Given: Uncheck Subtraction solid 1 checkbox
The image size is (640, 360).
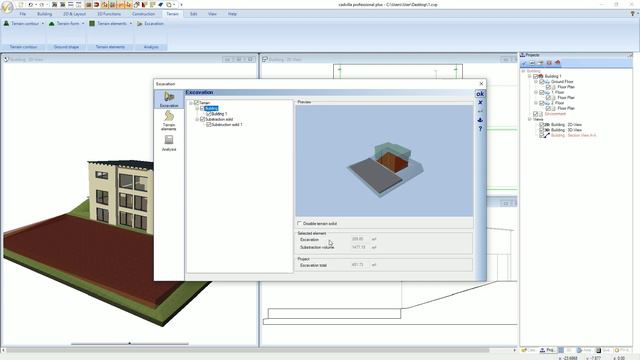Looking at the screenshot, I should [x=209, y=124].
